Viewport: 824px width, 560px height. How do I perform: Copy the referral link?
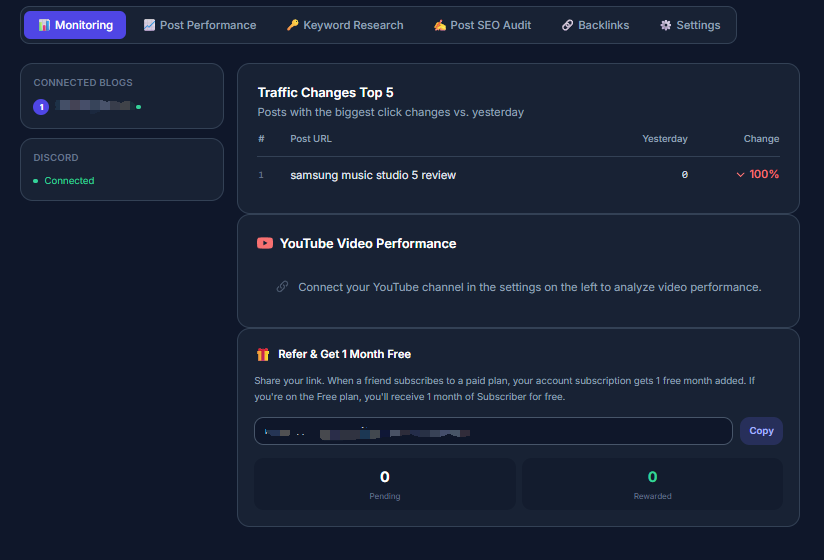(x=761, y=431)
